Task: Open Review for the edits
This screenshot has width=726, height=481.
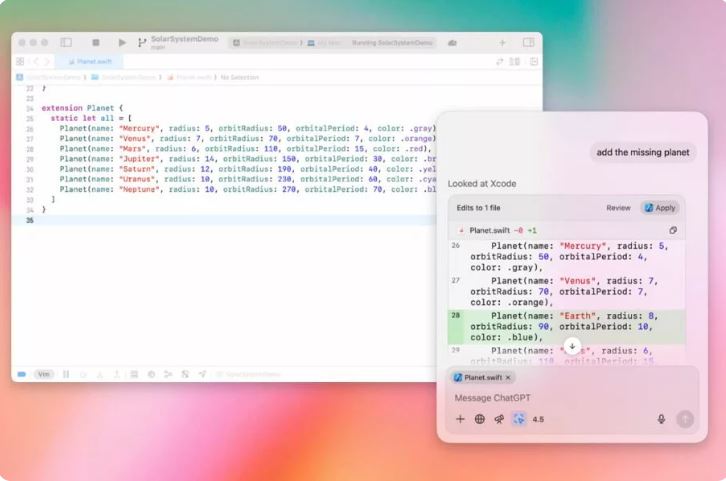Action: coord(618,208)
